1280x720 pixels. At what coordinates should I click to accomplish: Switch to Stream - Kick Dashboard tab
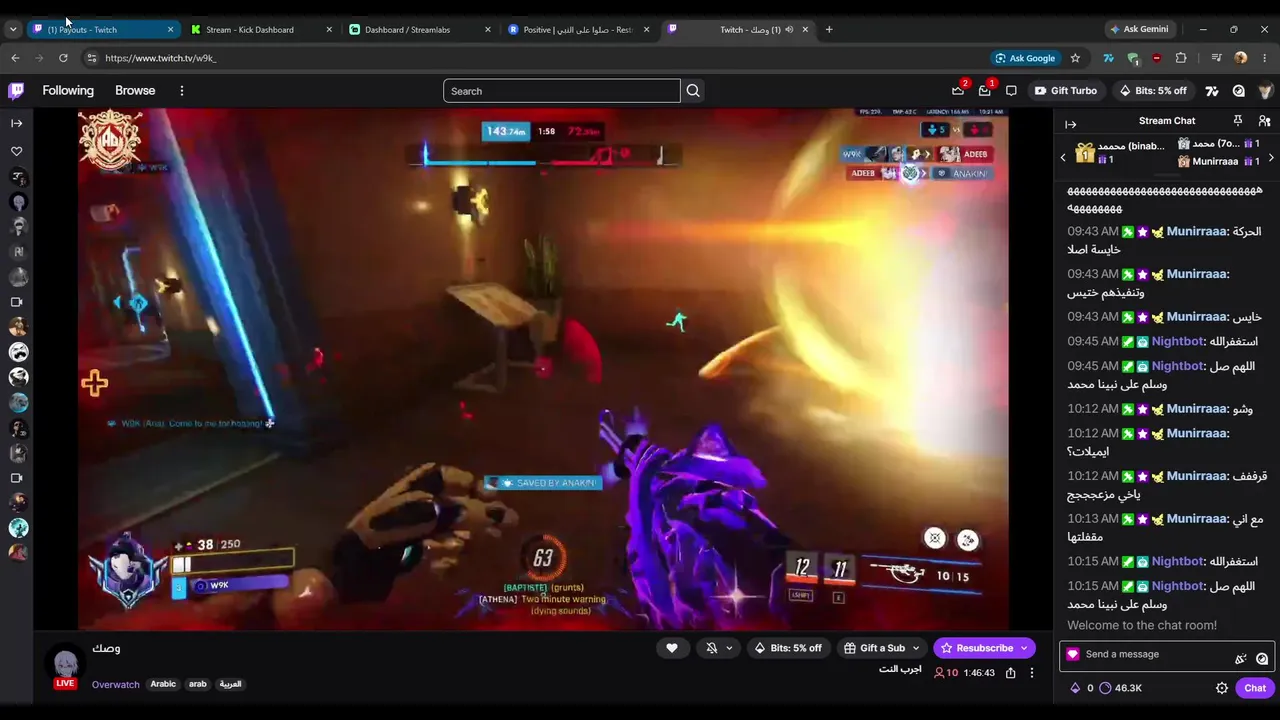click(262, 29)
